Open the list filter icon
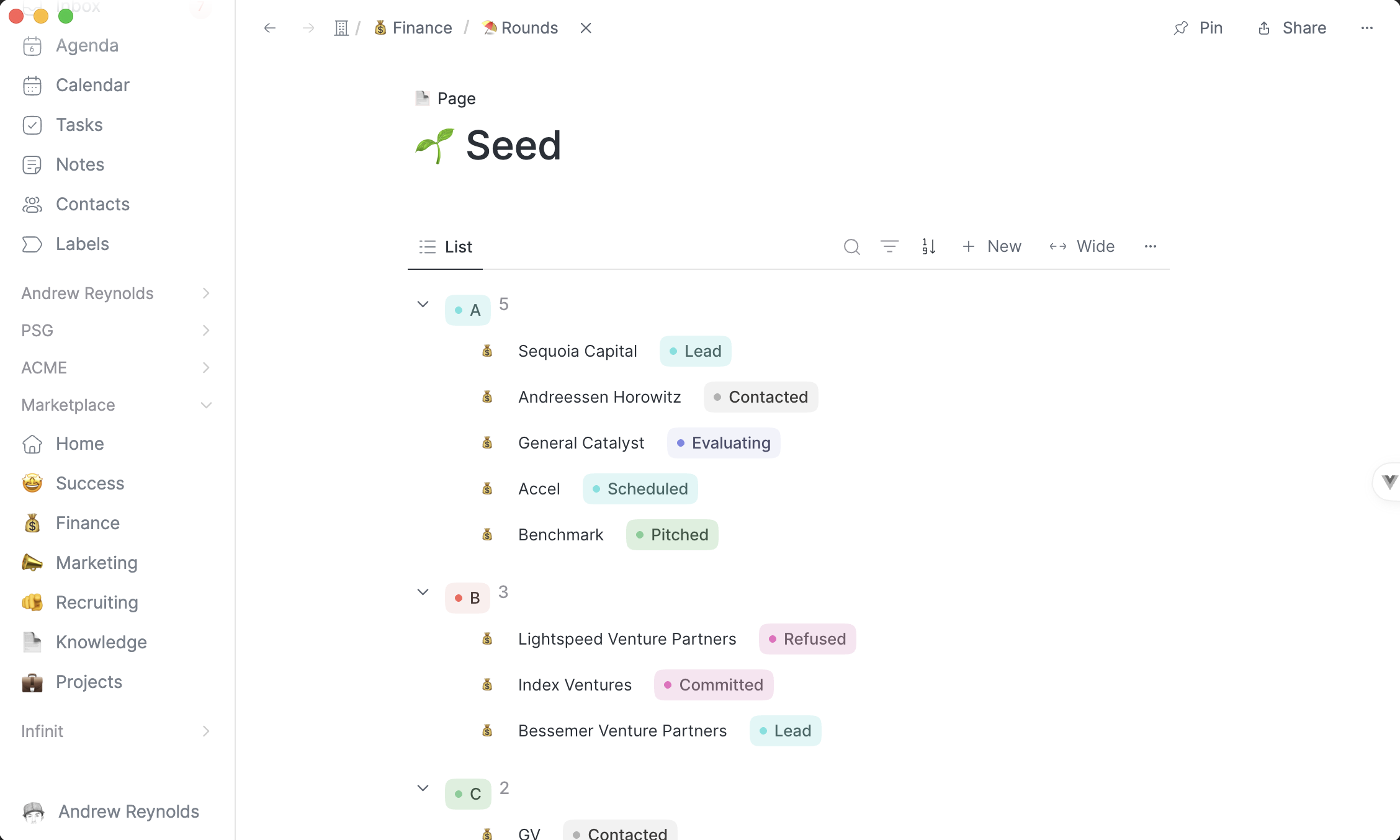Image resolution: width=1400 pixels, height=840 pixels. click(890, 247)
